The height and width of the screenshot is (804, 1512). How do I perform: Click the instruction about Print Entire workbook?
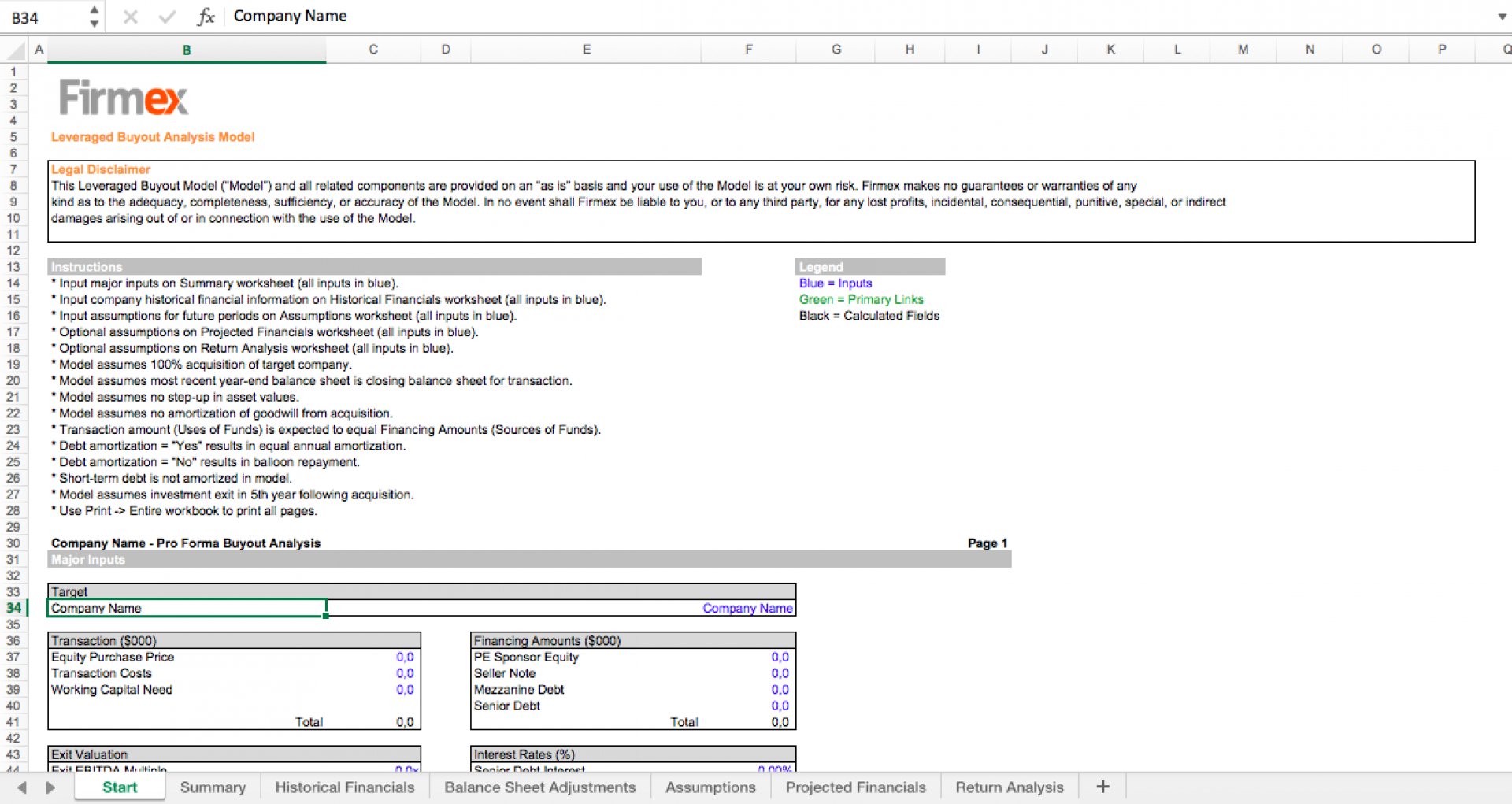coord(184,511)
